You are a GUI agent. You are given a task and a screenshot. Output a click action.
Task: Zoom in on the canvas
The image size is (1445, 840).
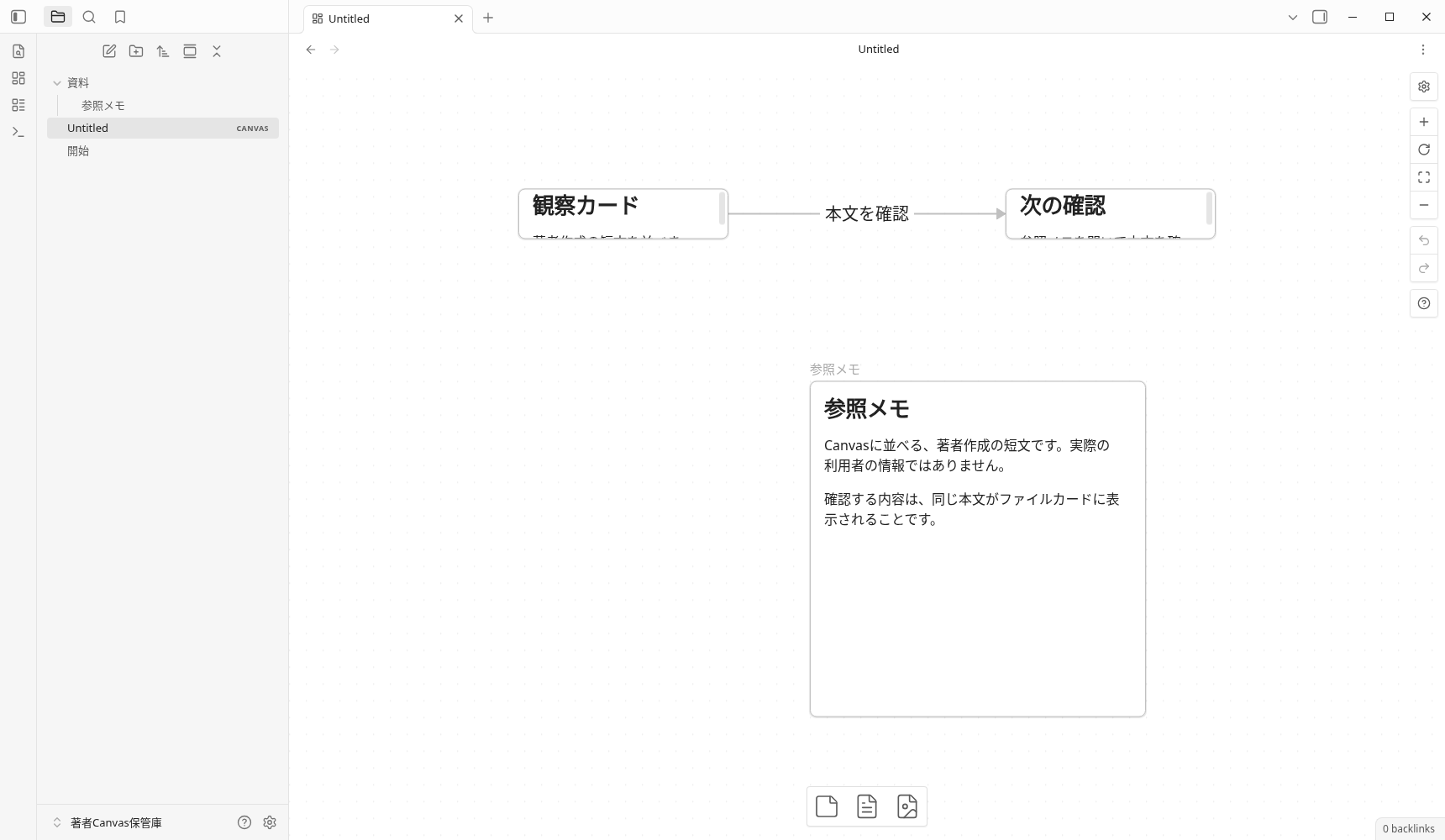click(x=1424, y=122)
